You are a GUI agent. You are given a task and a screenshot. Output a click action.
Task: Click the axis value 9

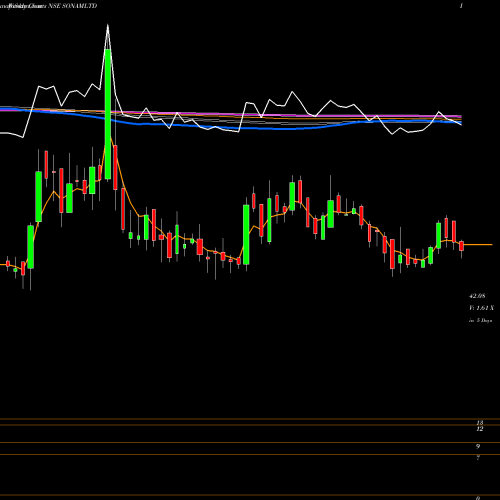point(478,446)
